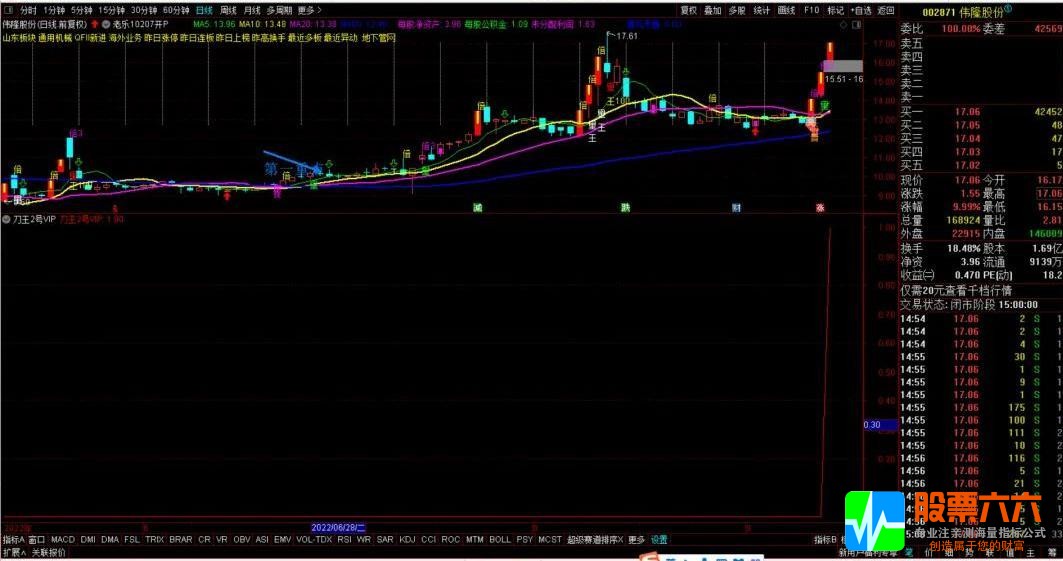
Task: Expand 更多 indicators list
Action: pyautogui.click(x=637, y=539)
